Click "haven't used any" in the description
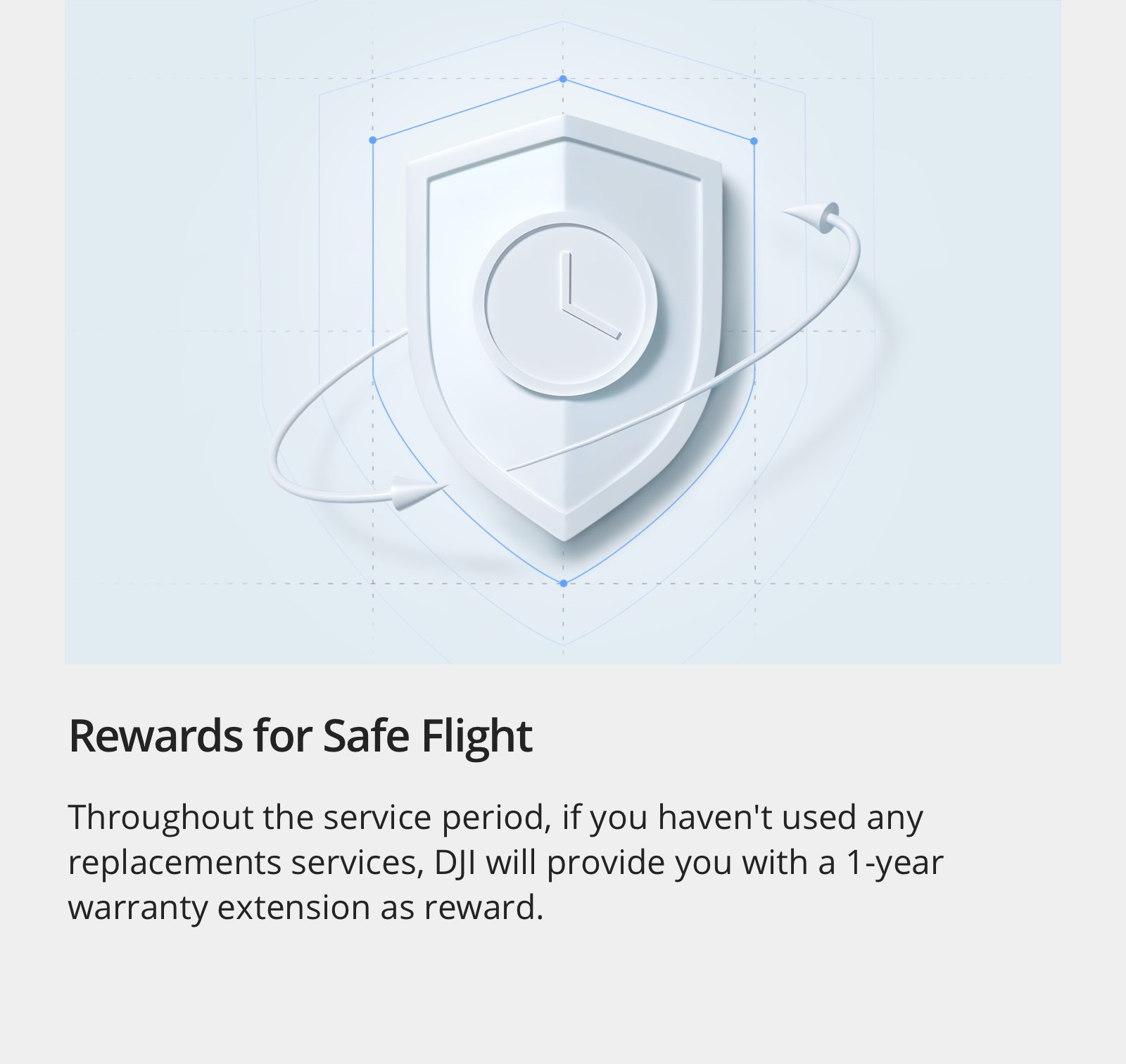Screen dimensions: 1126x1064 pos(790,818)
